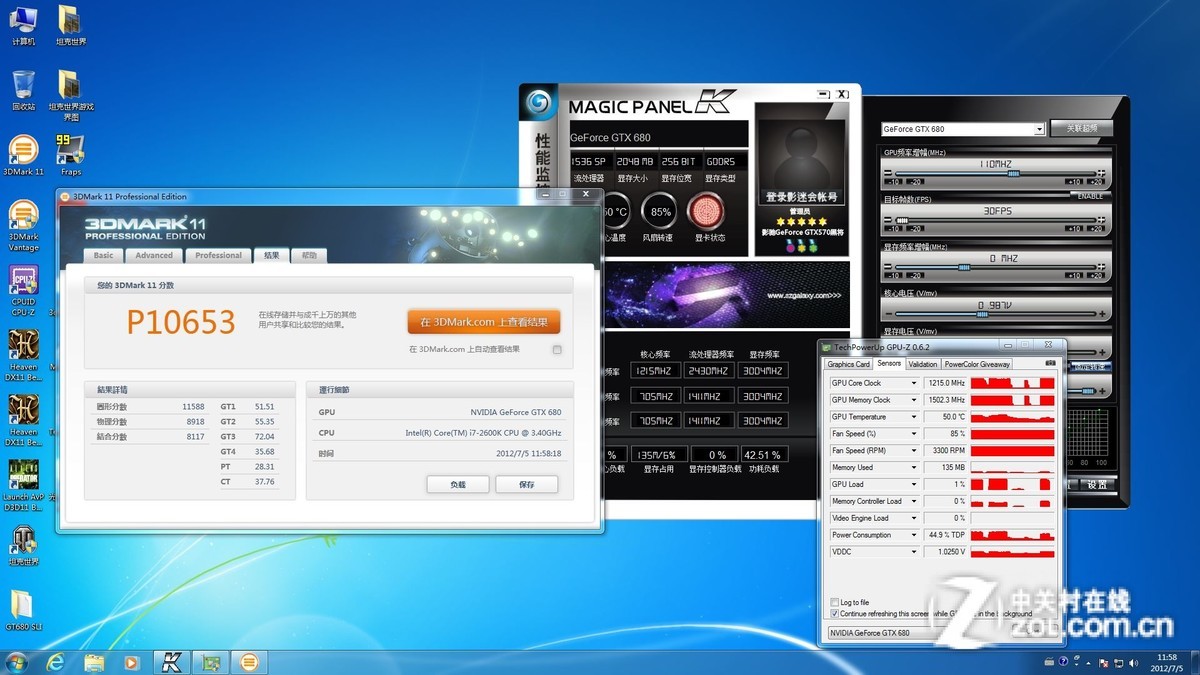The image size is (1200, 675).
Task: Switch to the Validation tab in GPU-Z
Action: click(922, 364)
